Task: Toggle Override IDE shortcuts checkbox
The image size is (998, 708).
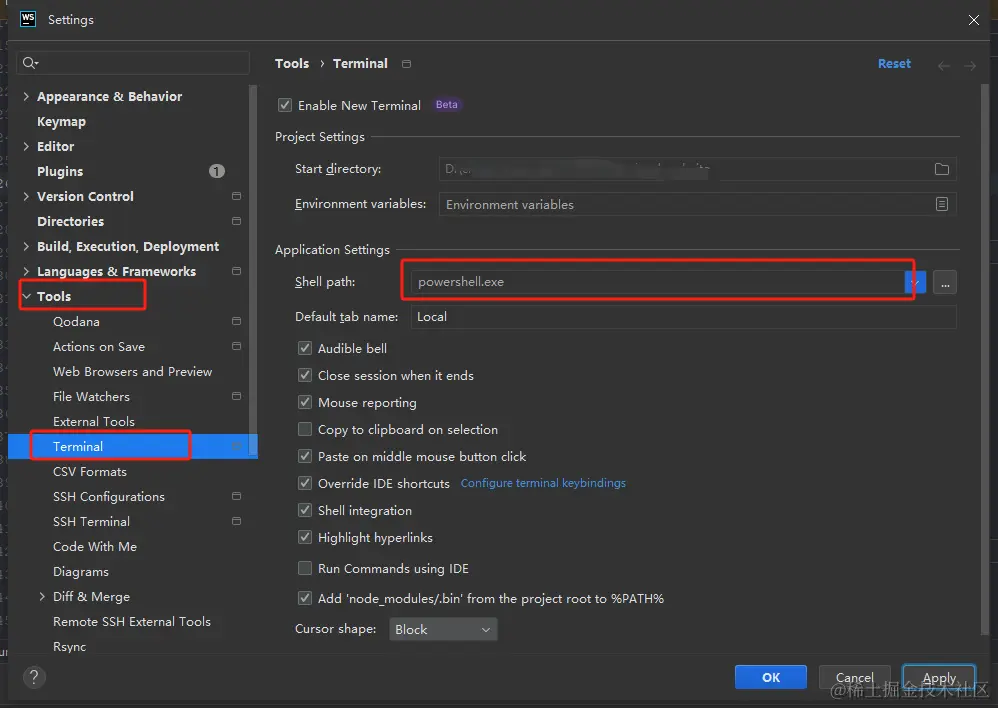Action: [x=305, y=483]
